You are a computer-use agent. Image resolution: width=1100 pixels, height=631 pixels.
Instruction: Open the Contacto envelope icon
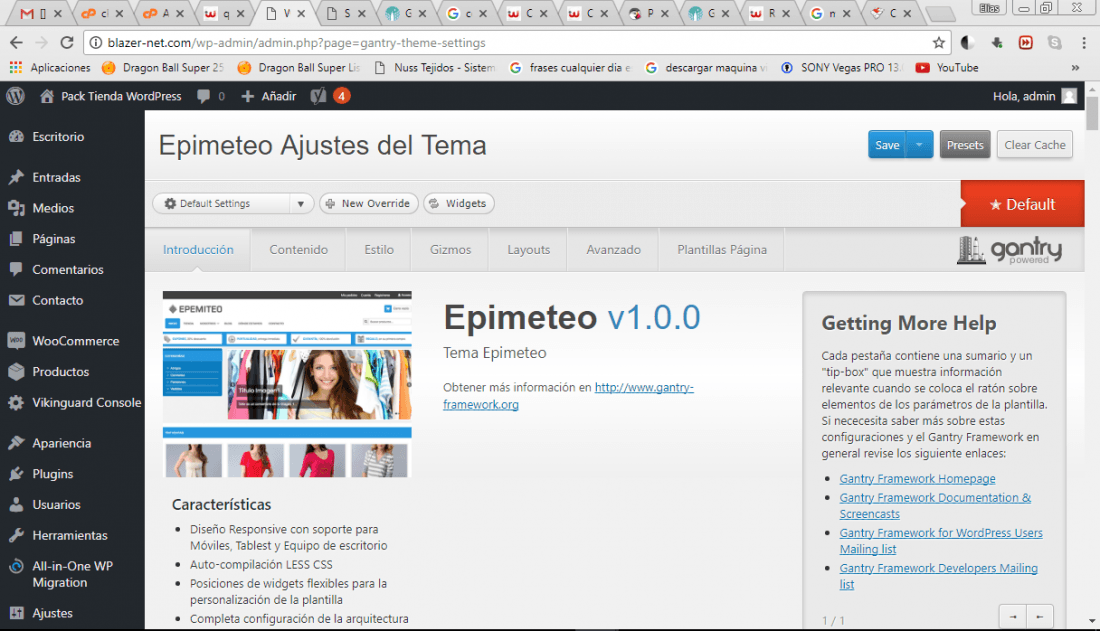click(16, 300)
